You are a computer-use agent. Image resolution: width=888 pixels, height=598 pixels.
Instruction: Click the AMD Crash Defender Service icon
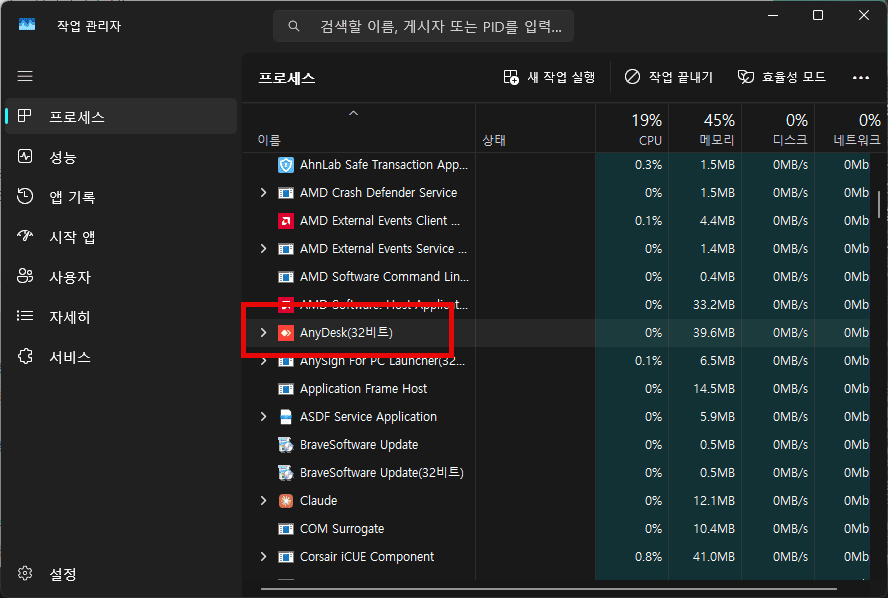[x=286, y=193]
